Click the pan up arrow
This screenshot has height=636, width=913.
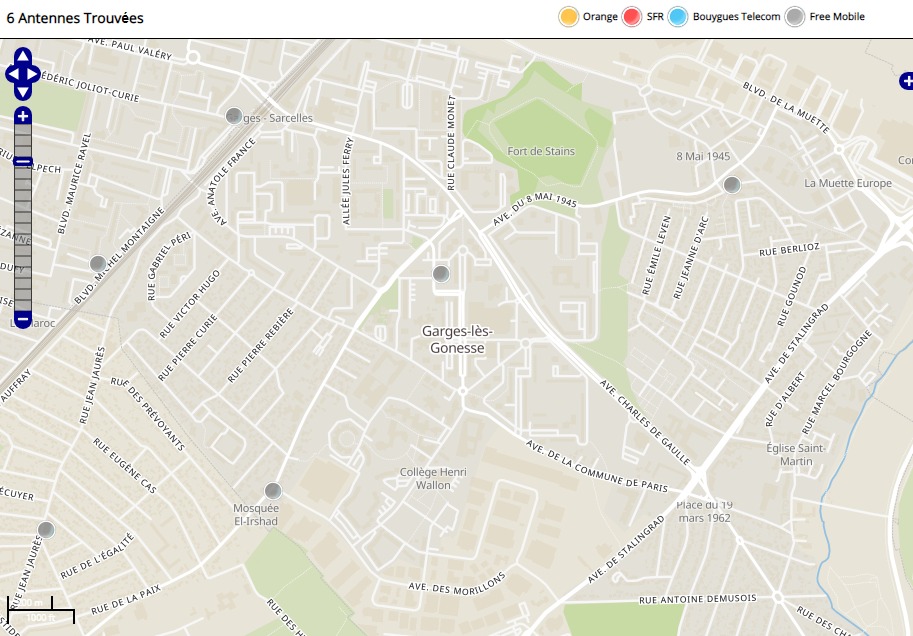point(23,57)
